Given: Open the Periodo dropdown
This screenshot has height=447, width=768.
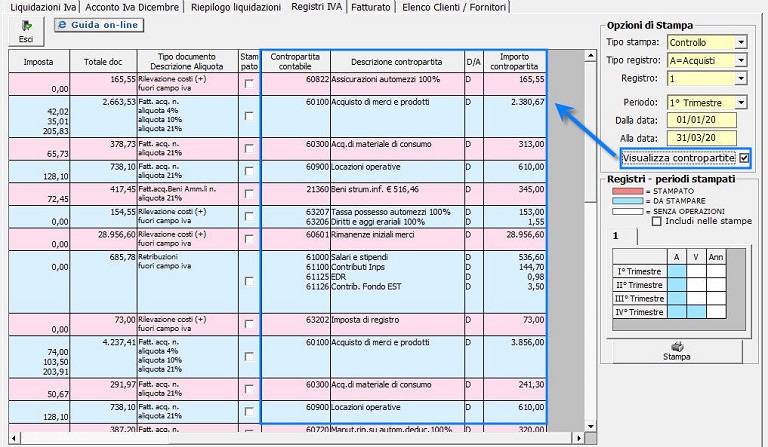Looking at the screenshot, I should 741,103.
